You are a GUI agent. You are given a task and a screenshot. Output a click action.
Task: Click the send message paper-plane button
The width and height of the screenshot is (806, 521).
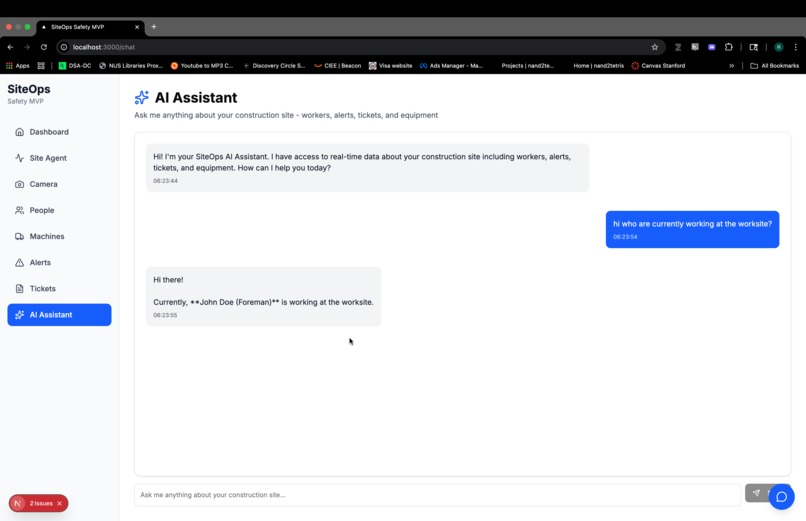[x=757, y=493]
